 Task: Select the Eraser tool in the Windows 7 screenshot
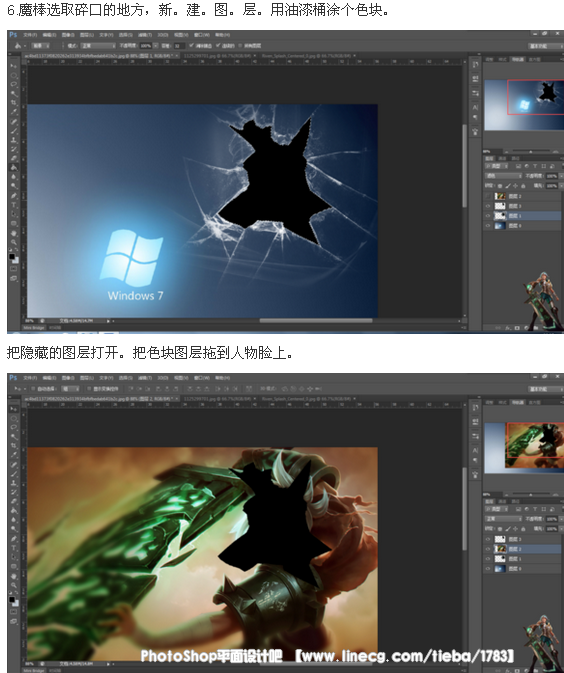13,158
